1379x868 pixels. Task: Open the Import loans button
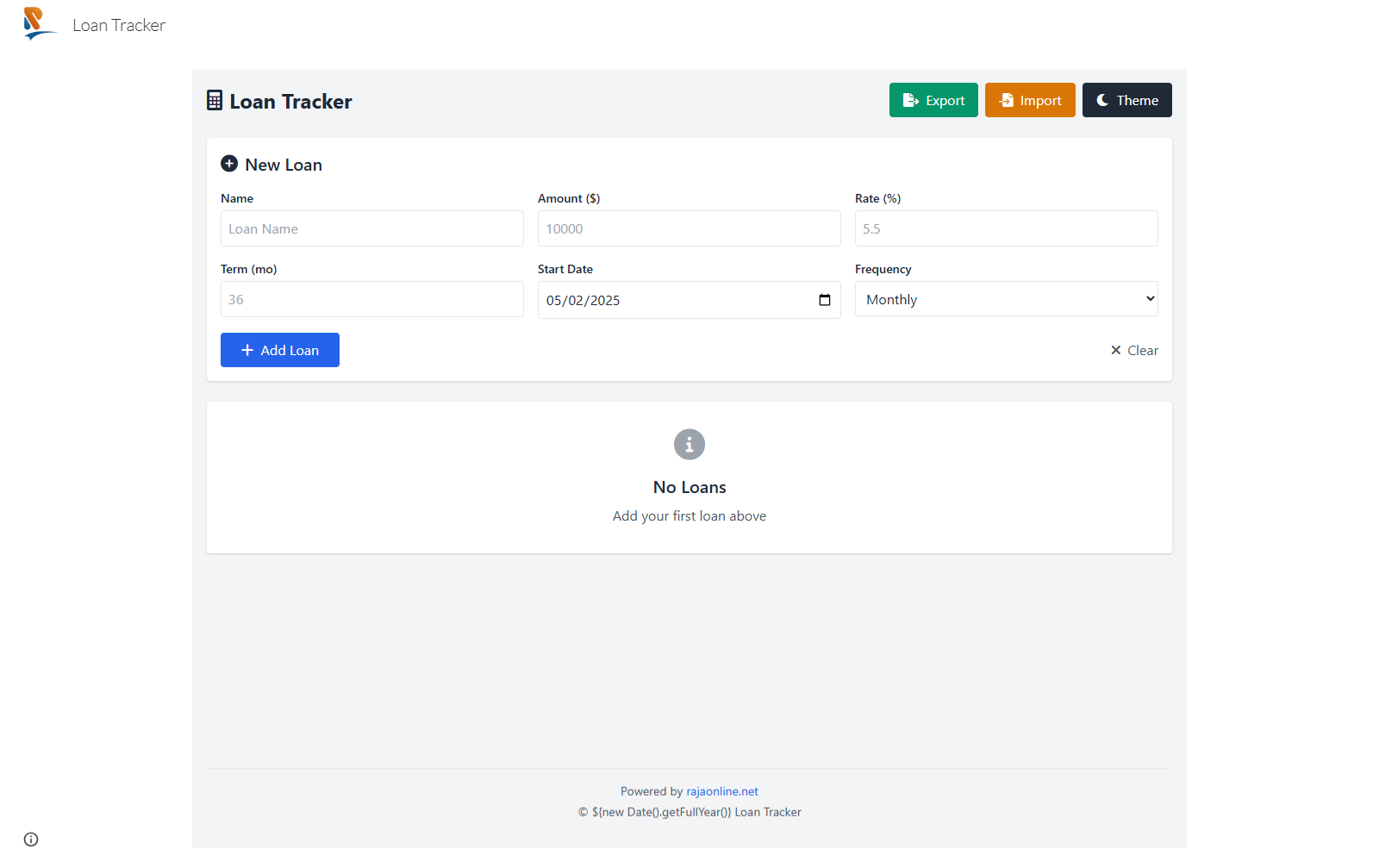pyautogui.click(x=1030, y=100)
